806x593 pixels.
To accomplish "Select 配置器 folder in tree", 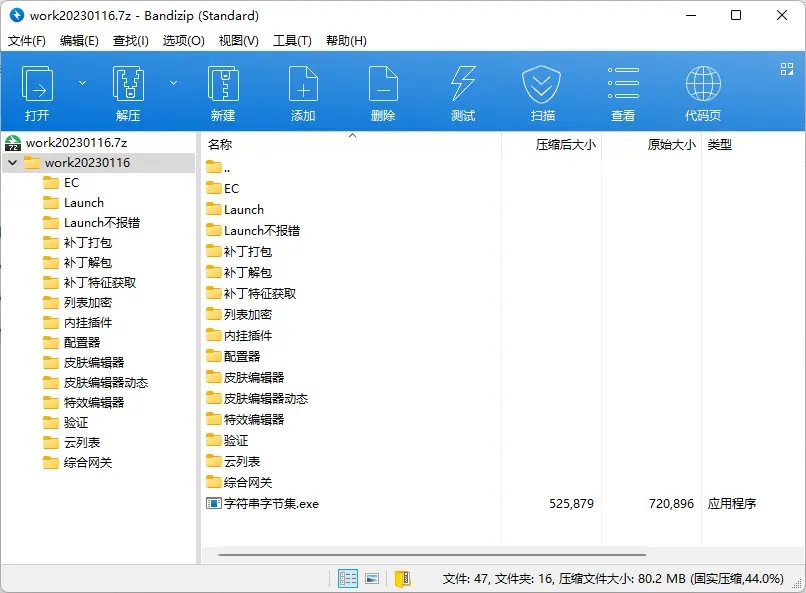I will (x=71, y=343).
